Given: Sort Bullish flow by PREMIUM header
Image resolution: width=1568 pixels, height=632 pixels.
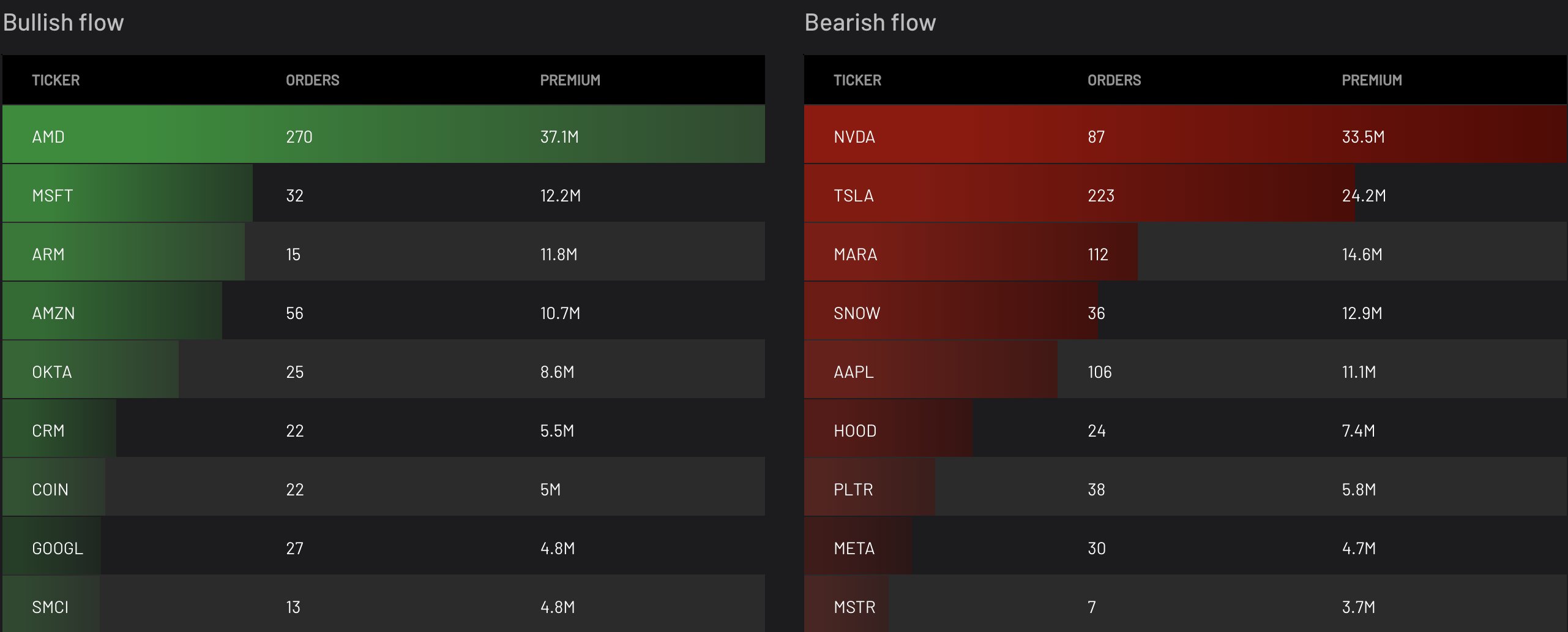Looking at the screenshot, I should (570, 80).
